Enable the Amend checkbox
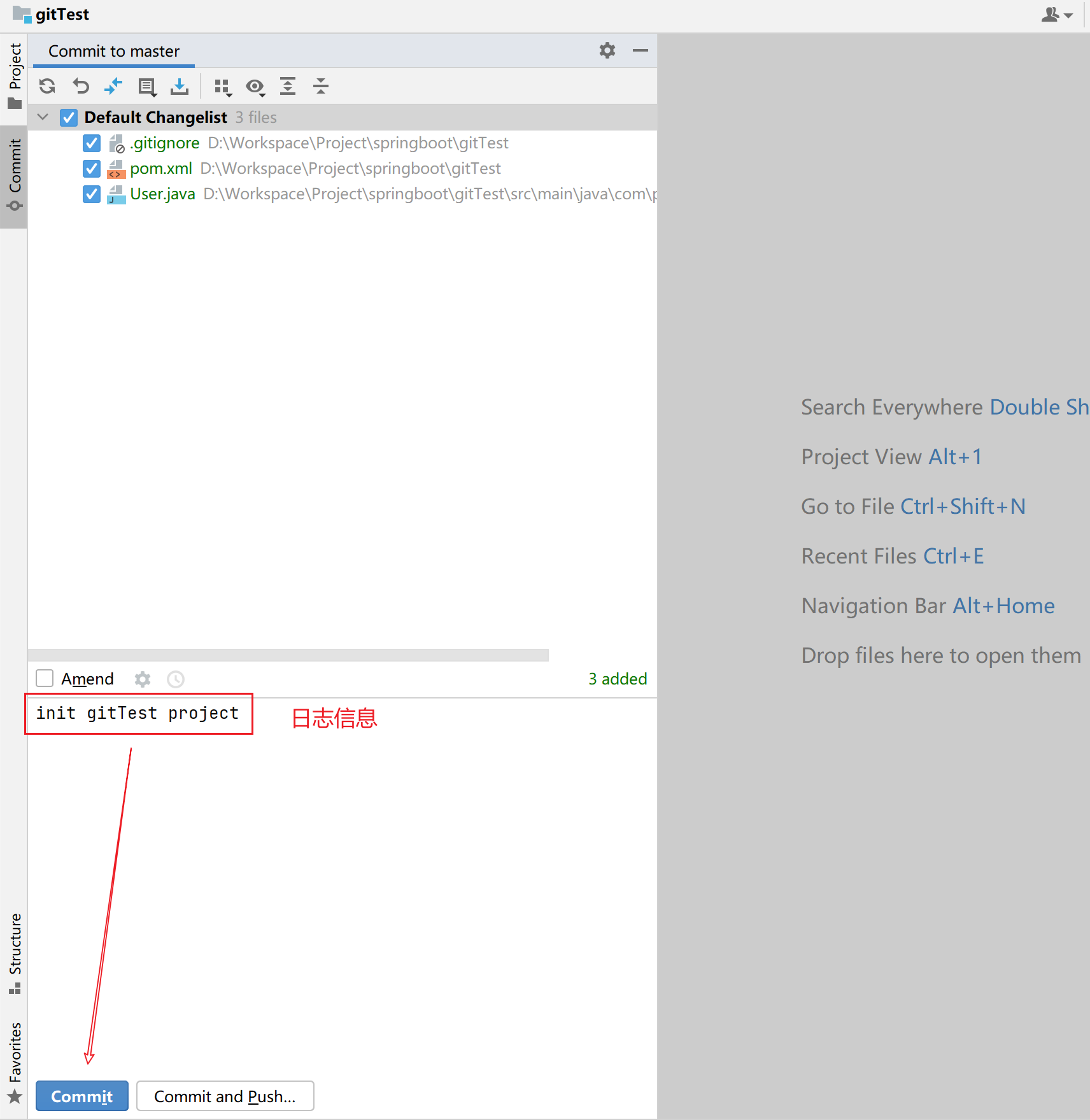This screenshot has height=1120, width=1090. point(45,679)
